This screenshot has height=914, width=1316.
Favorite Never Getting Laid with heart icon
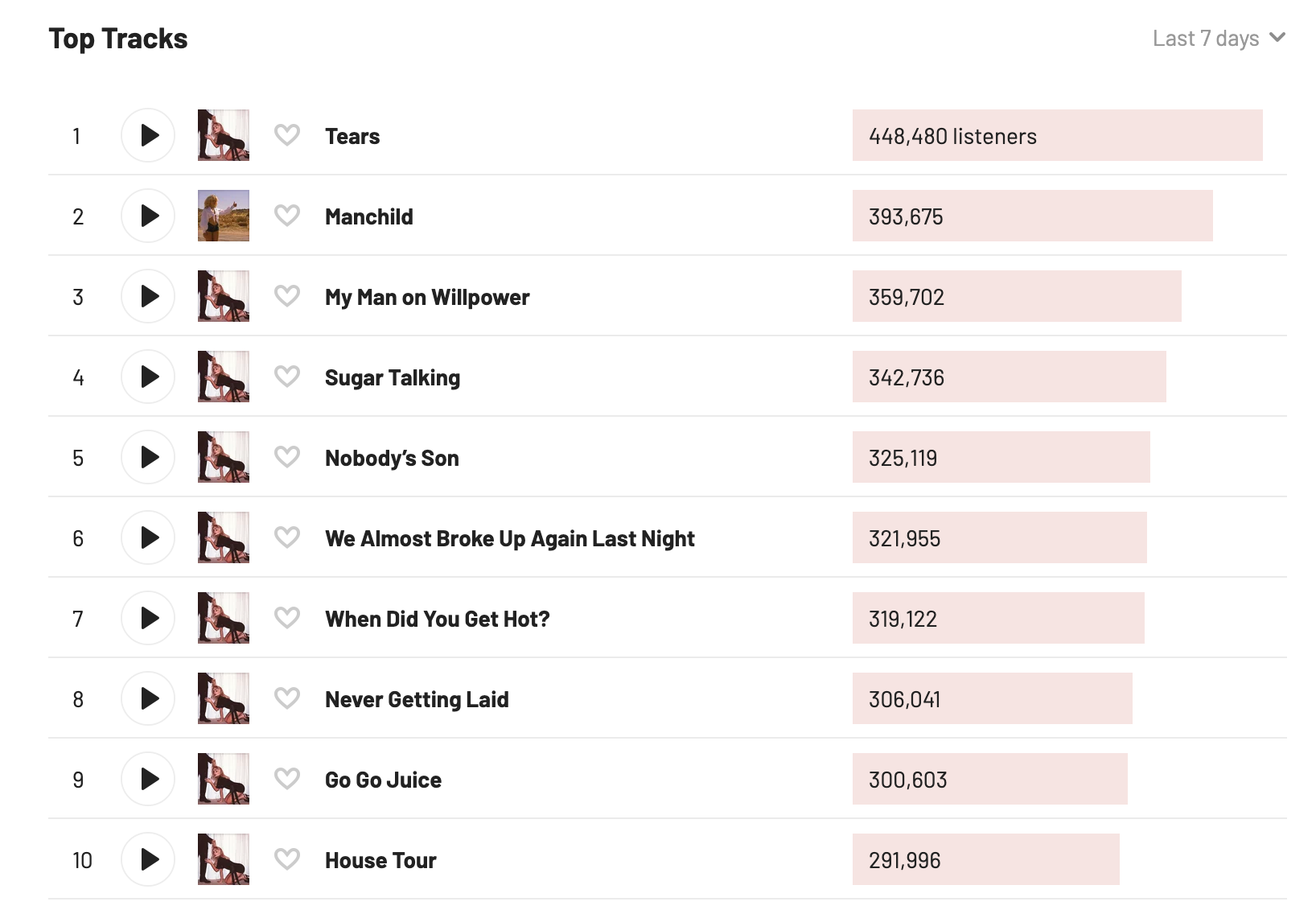click(287, 698)
